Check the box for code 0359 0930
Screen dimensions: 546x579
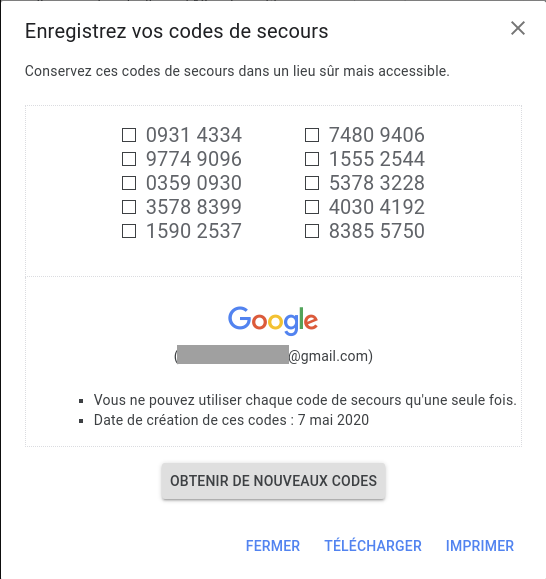[x=129, y=183]
